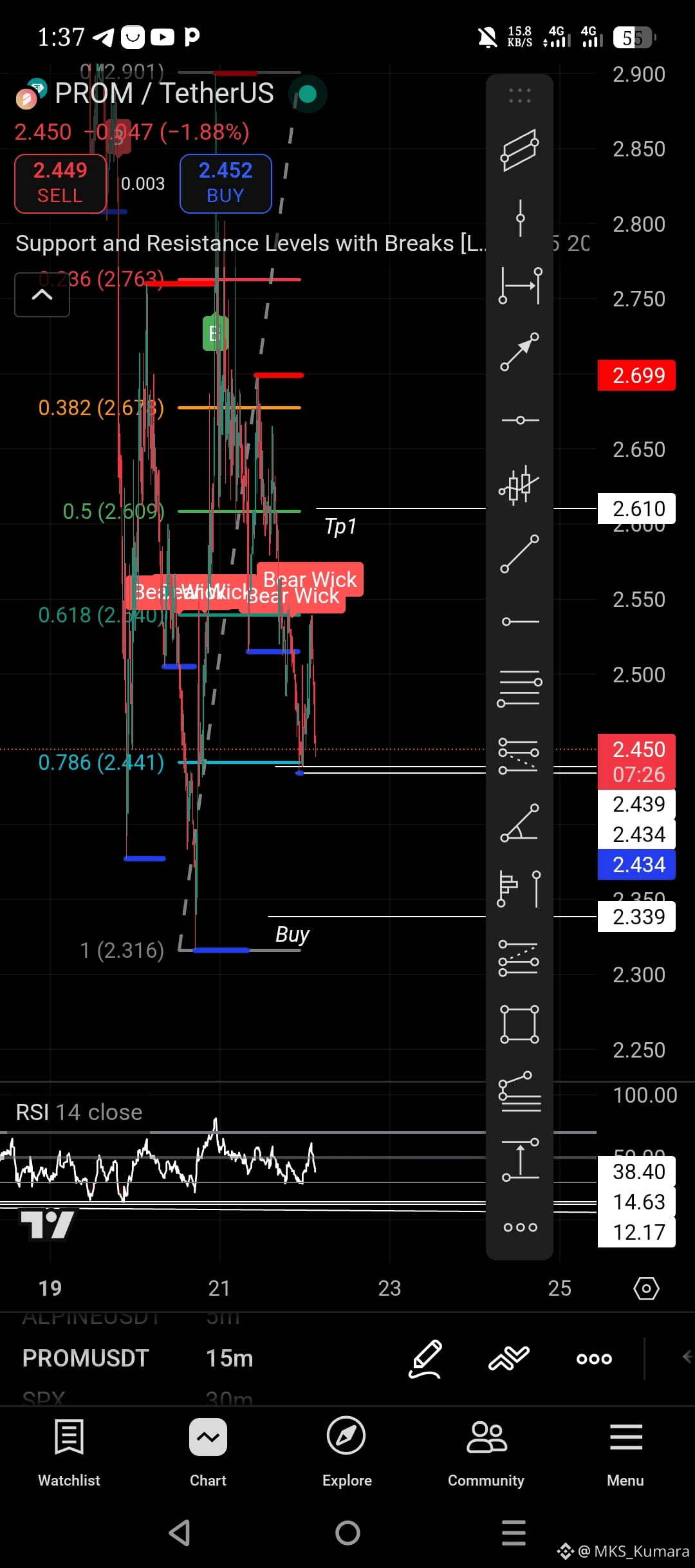Image resolution: width=695 pixels, height=1568 pixels.
Task: Tap date 21 on the time axis
Action: 219,1288
